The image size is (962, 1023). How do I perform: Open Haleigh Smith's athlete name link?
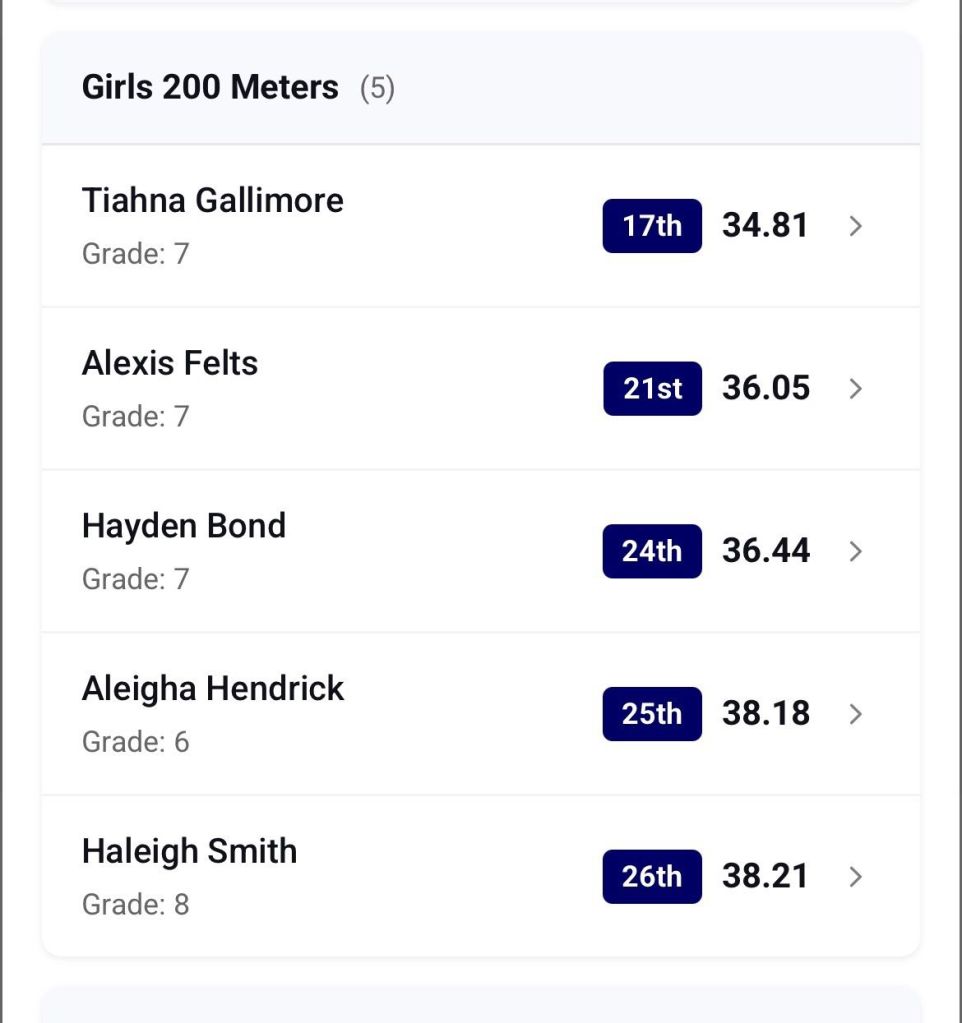tap(189, 852)
